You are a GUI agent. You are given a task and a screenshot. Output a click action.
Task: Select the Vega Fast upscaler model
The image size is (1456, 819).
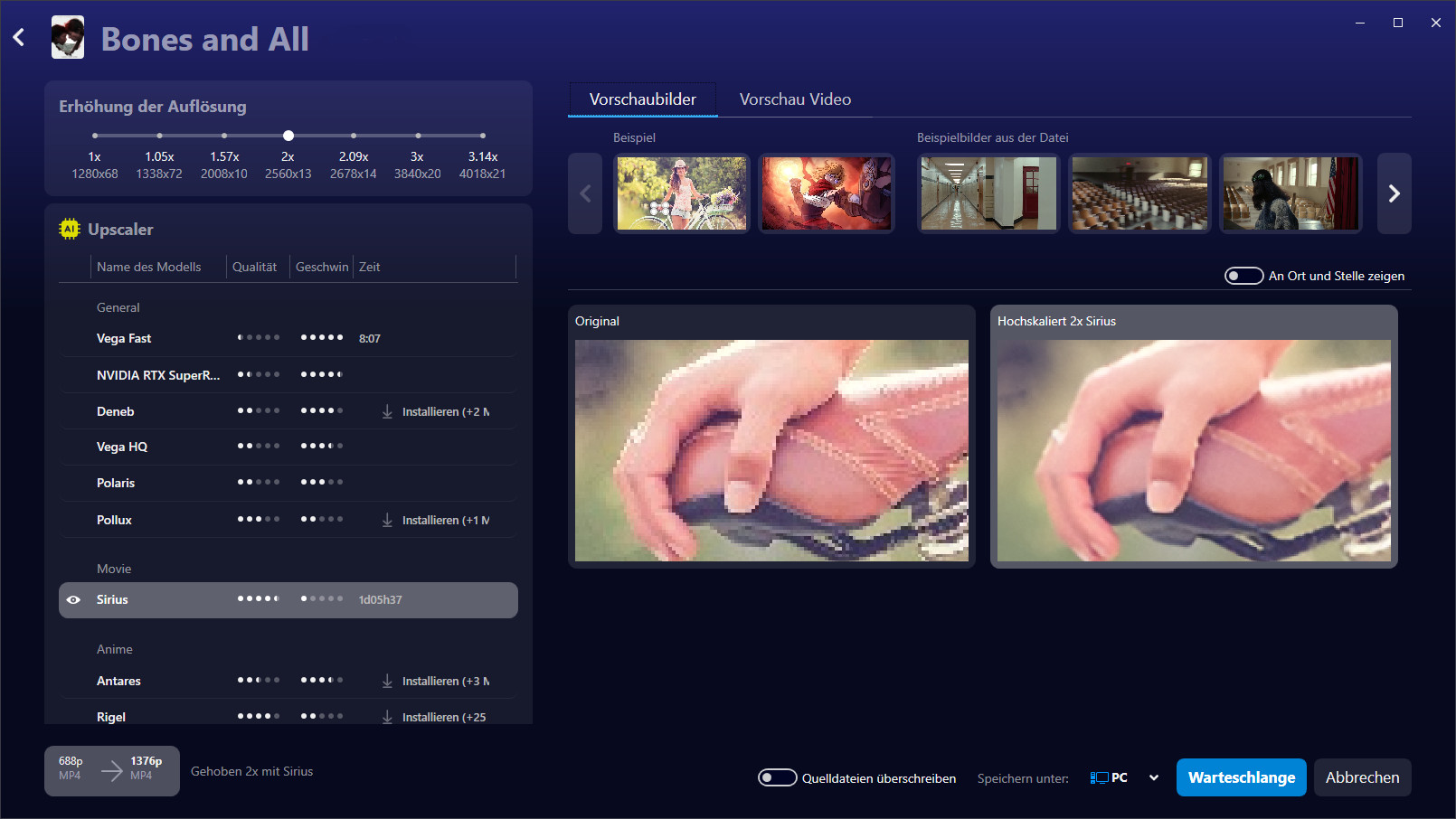(x=288, y=338)
